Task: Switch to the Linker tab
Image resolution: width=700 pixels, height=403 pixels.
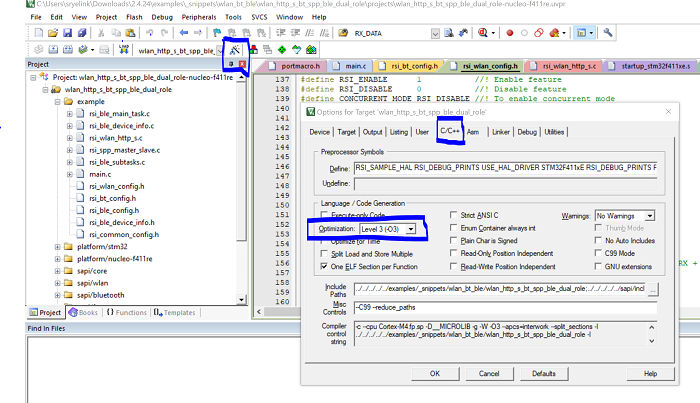Action: 500,131
